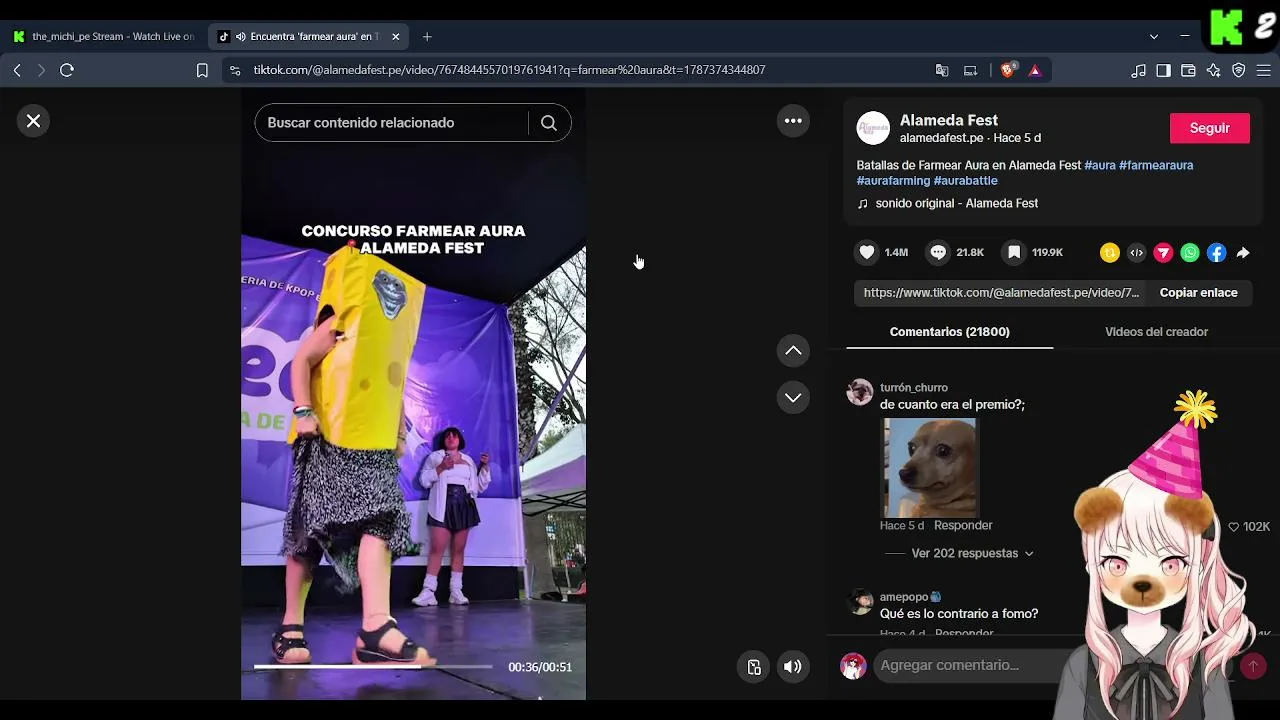Get the embed code icon
The image size is (1280, 720).
[x=1136, y=253]
